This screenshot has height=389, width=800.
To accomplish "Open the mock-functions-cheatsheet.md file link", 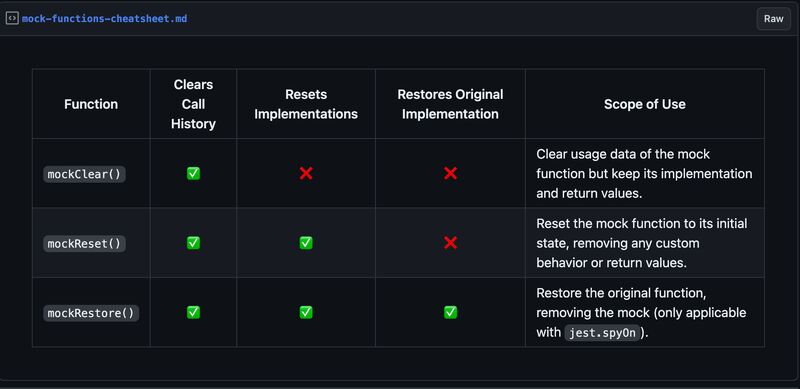I will (x=104, y=19).
